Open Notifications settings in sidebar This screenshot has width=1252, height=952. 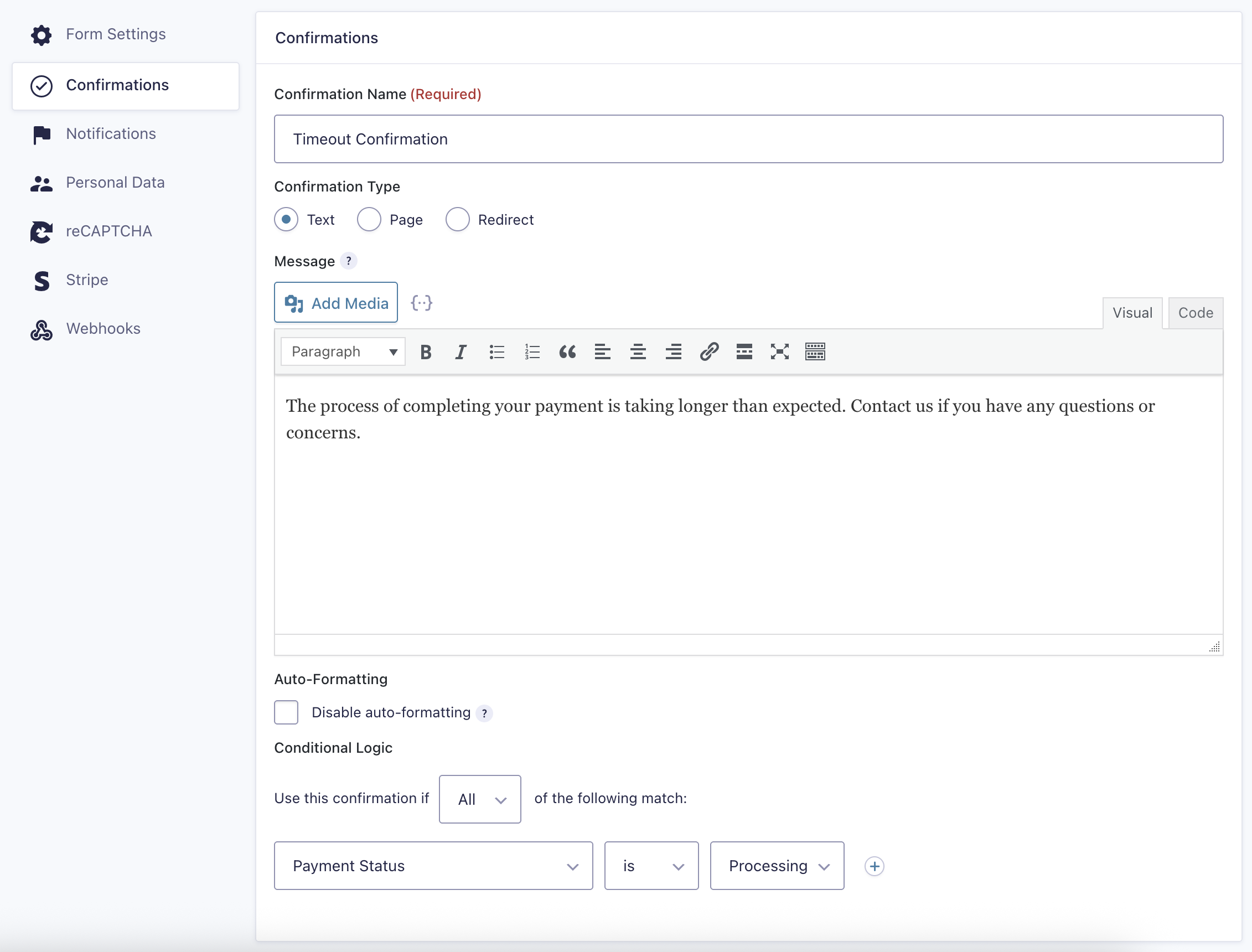coord(111,134)
